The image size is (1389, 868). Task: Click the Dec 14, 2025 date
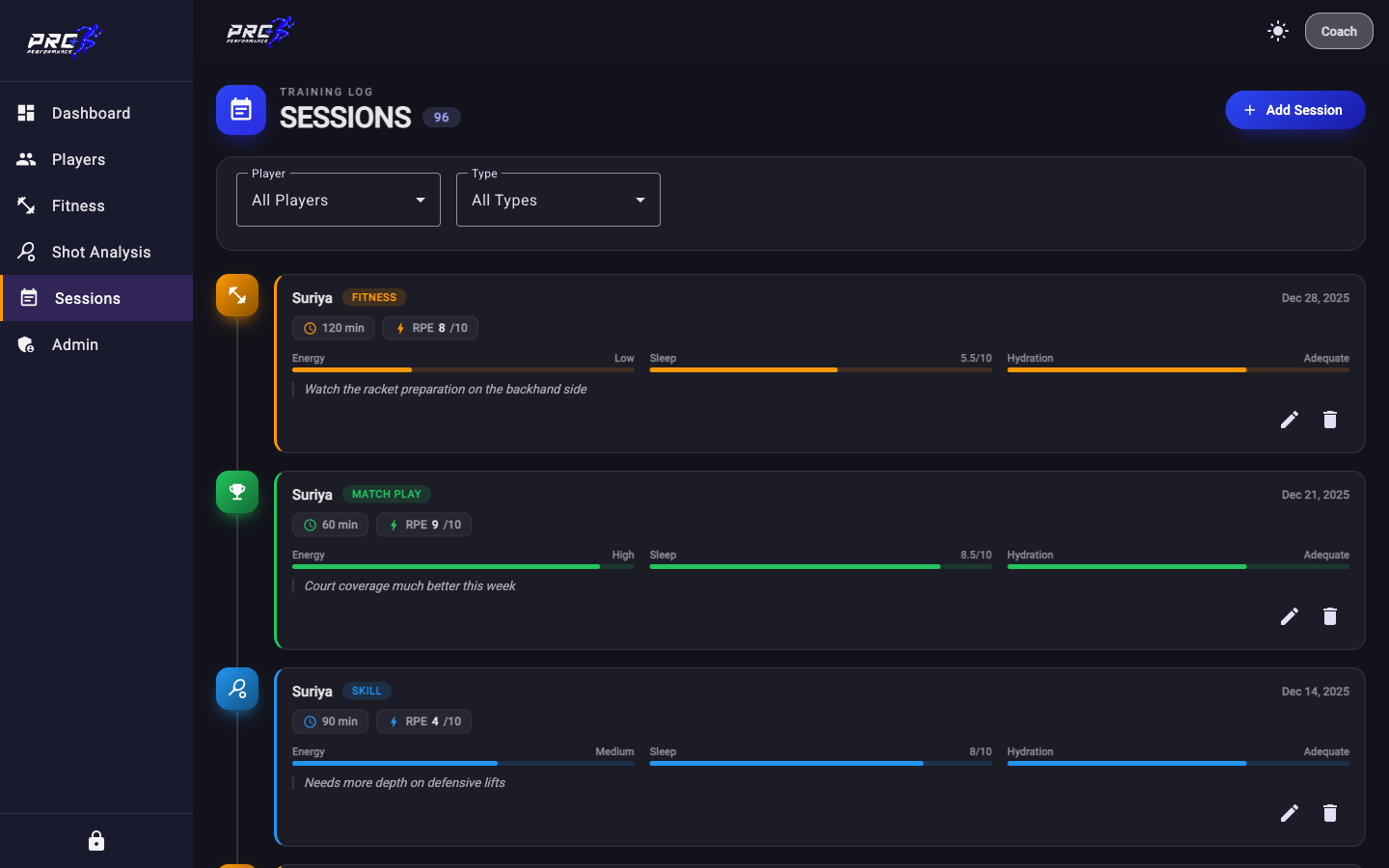pyautogui.click(x=1315, y=692)
